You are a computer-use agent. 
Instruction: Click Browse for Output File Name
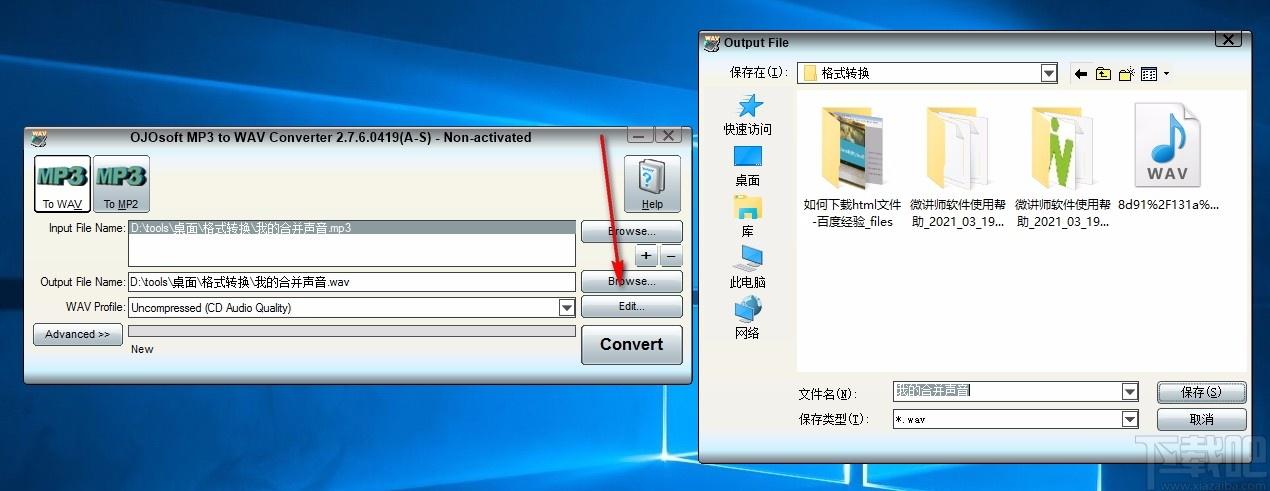click(632, 282)
